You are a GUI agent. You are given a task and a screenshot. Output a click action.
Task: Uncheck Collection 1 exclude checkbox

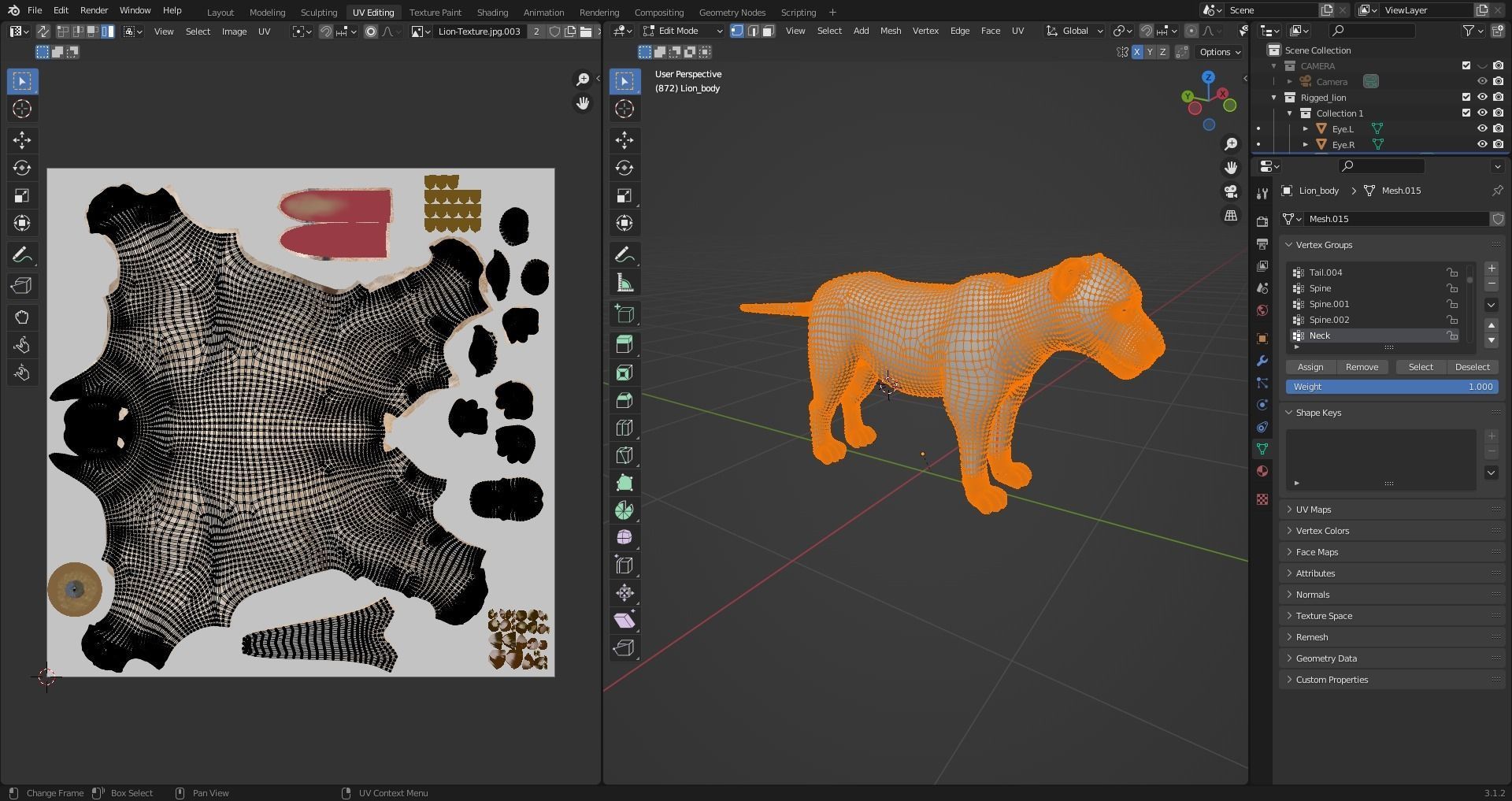1466,113
